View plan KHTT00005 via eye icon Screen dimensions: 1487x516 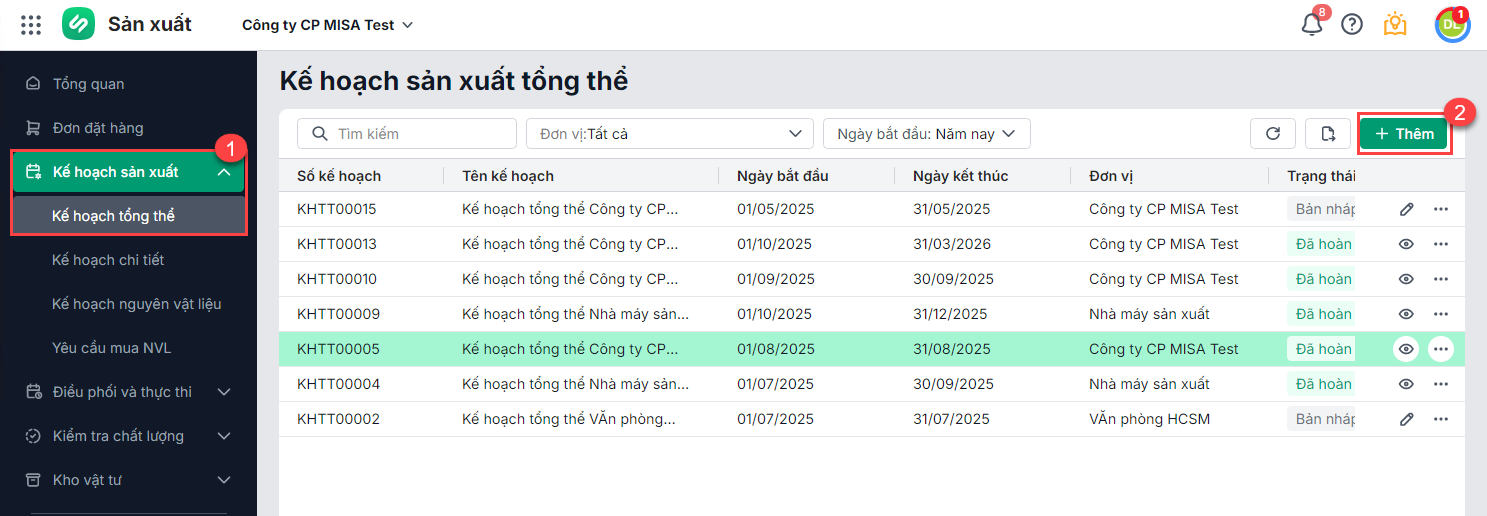(1406, 349)
